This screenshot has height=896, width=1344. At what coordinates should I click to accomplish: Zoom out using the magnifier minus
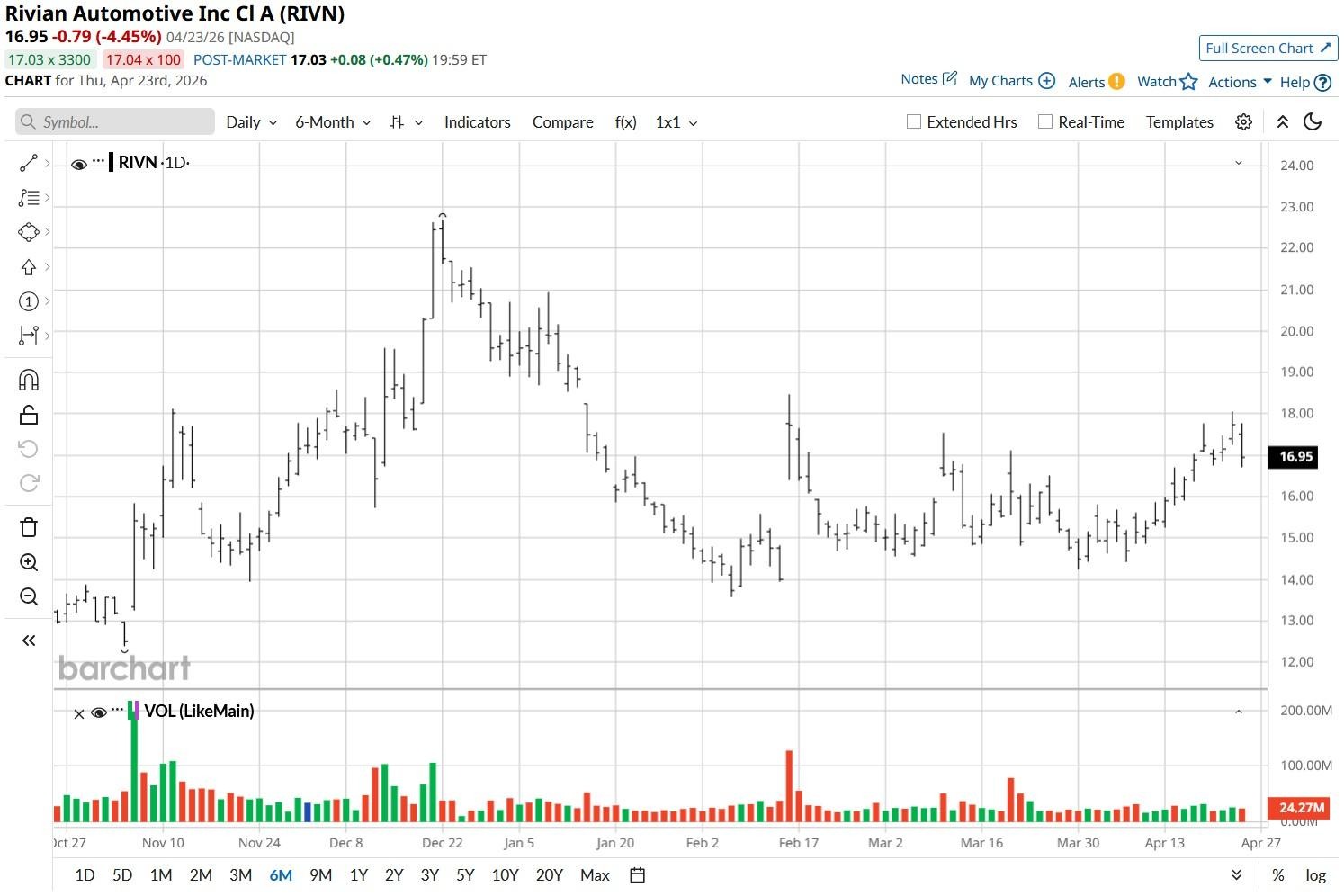tap(29, 596)
